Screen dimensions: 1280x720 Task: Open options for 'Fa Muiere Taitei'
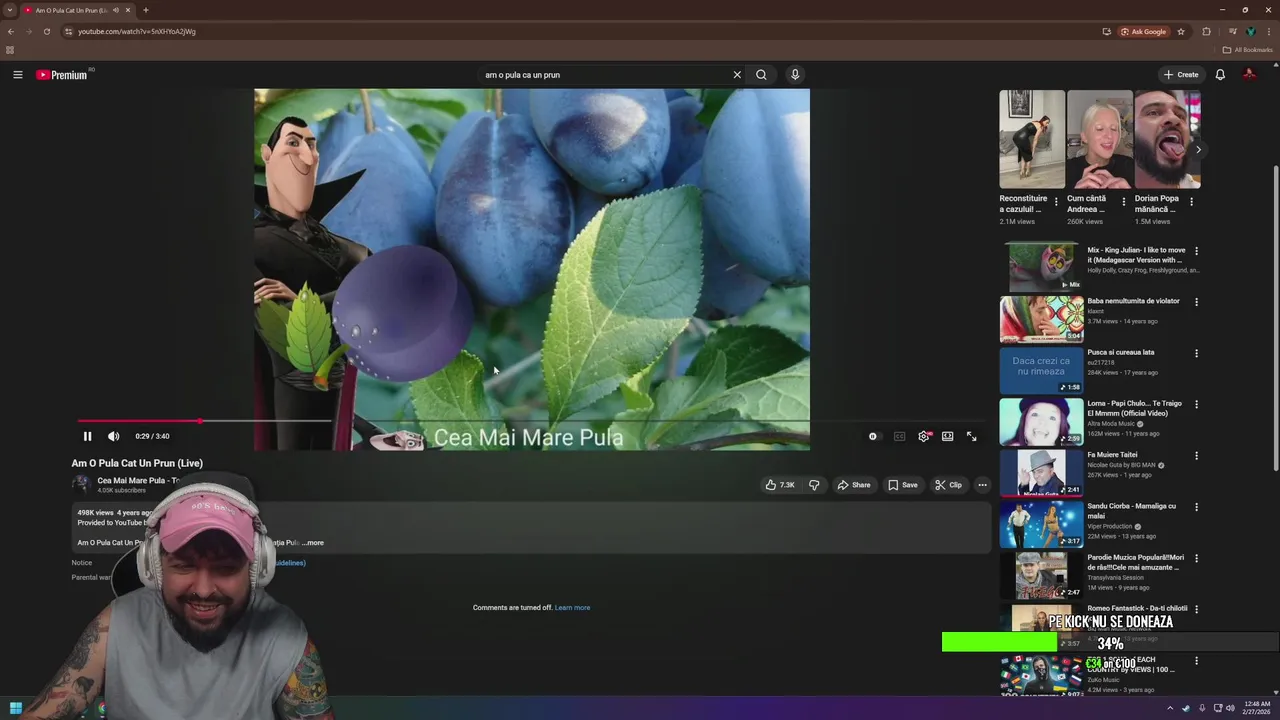tap(1196, 456)
